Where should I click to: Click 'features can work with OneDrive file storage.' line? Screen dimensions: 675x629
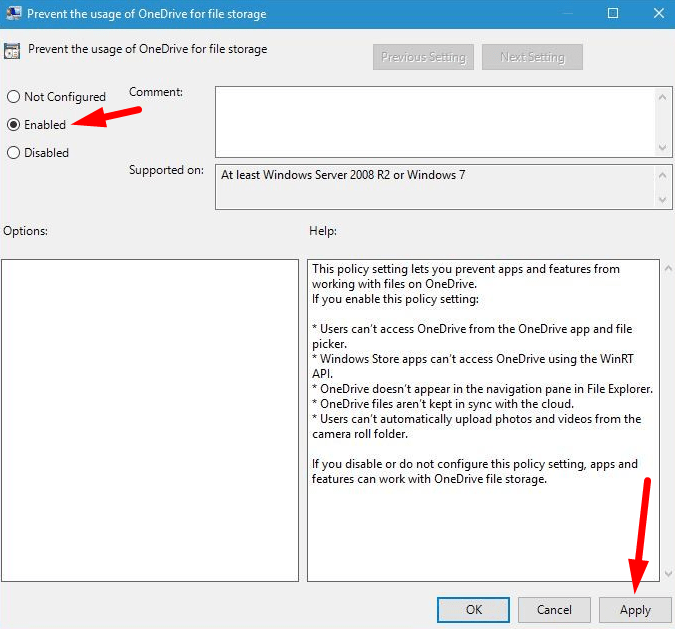[x=429, y=479]
